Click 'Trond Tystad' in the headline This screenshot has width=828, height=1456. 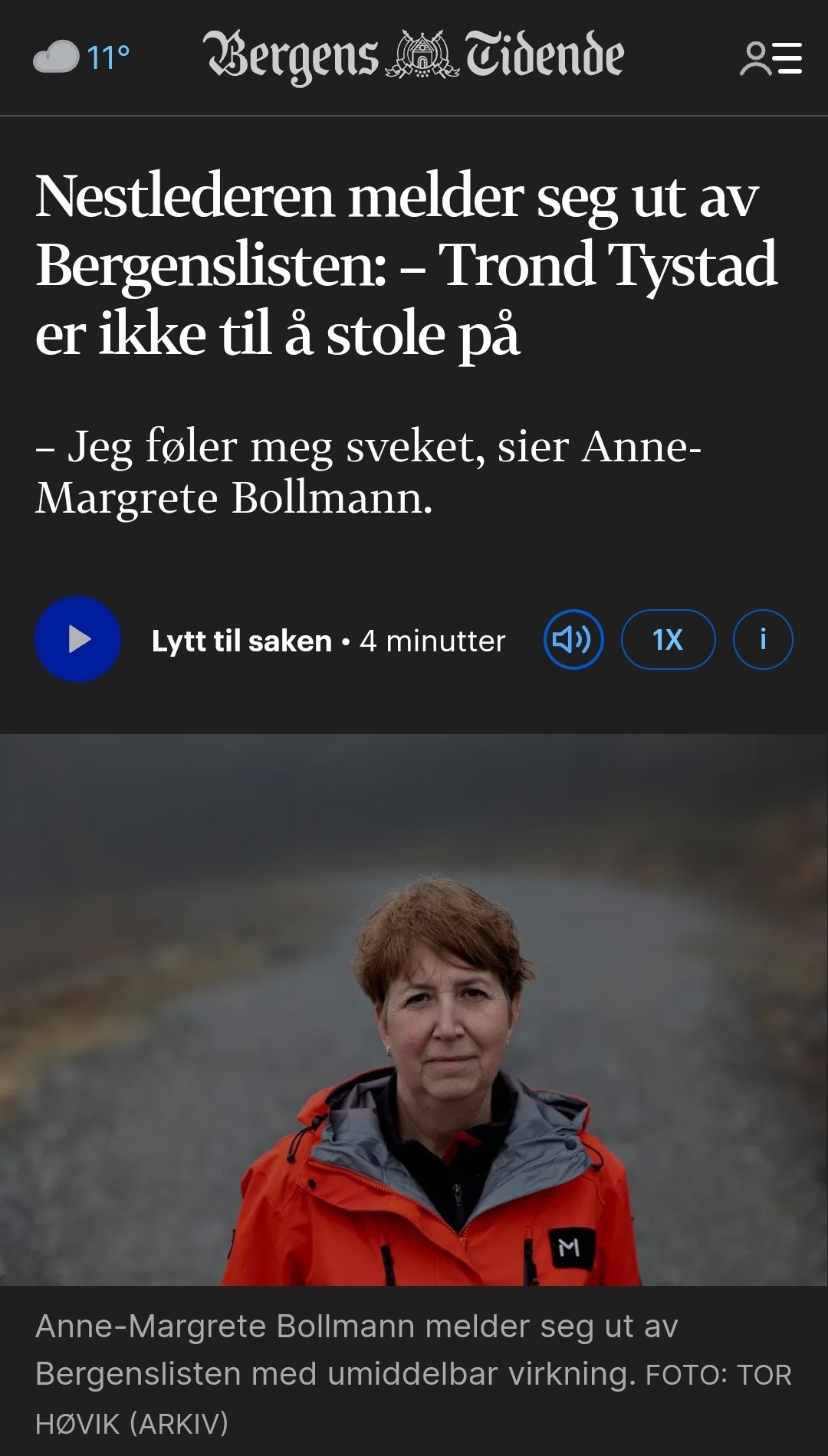pos(608,264)
